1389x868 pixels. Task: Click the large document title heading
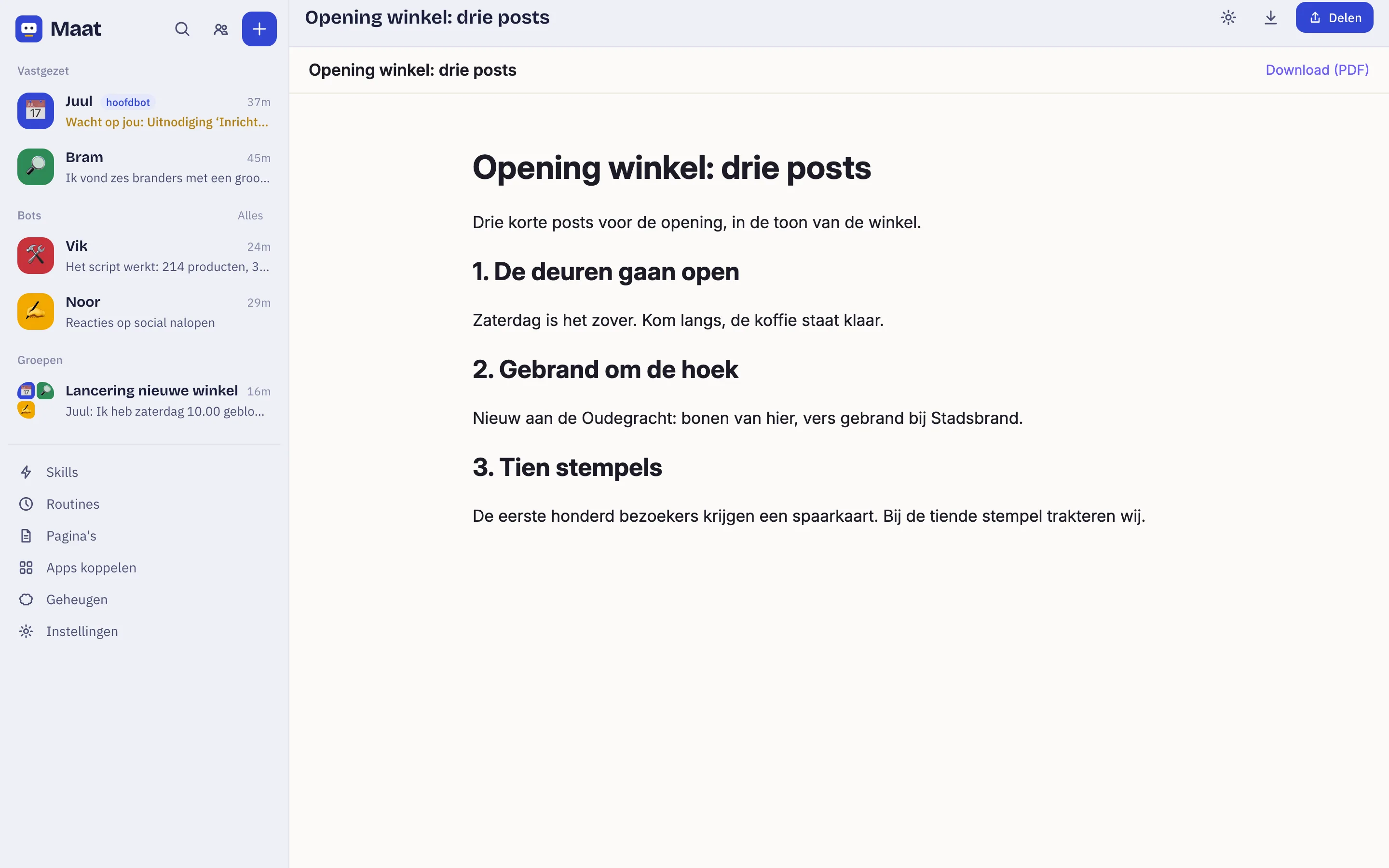pyautogui.click(x=671, y=168)
